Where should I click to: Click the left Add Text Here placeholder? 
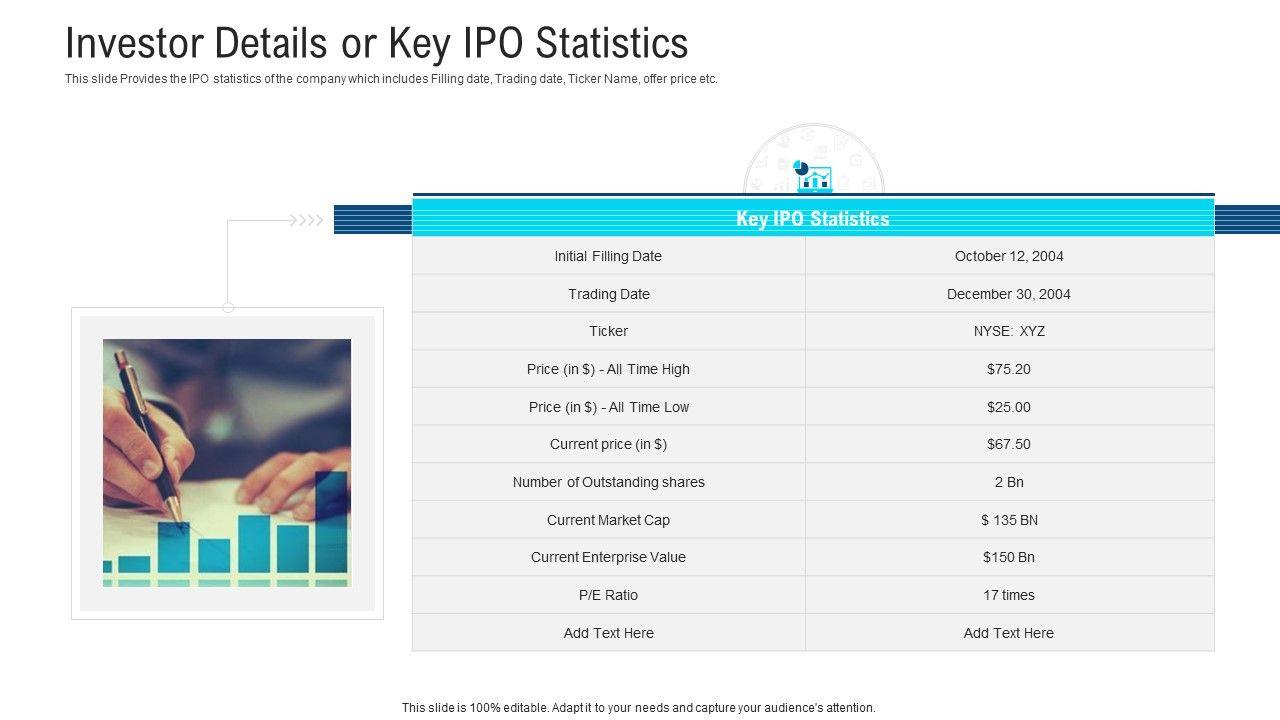(608, 633)
